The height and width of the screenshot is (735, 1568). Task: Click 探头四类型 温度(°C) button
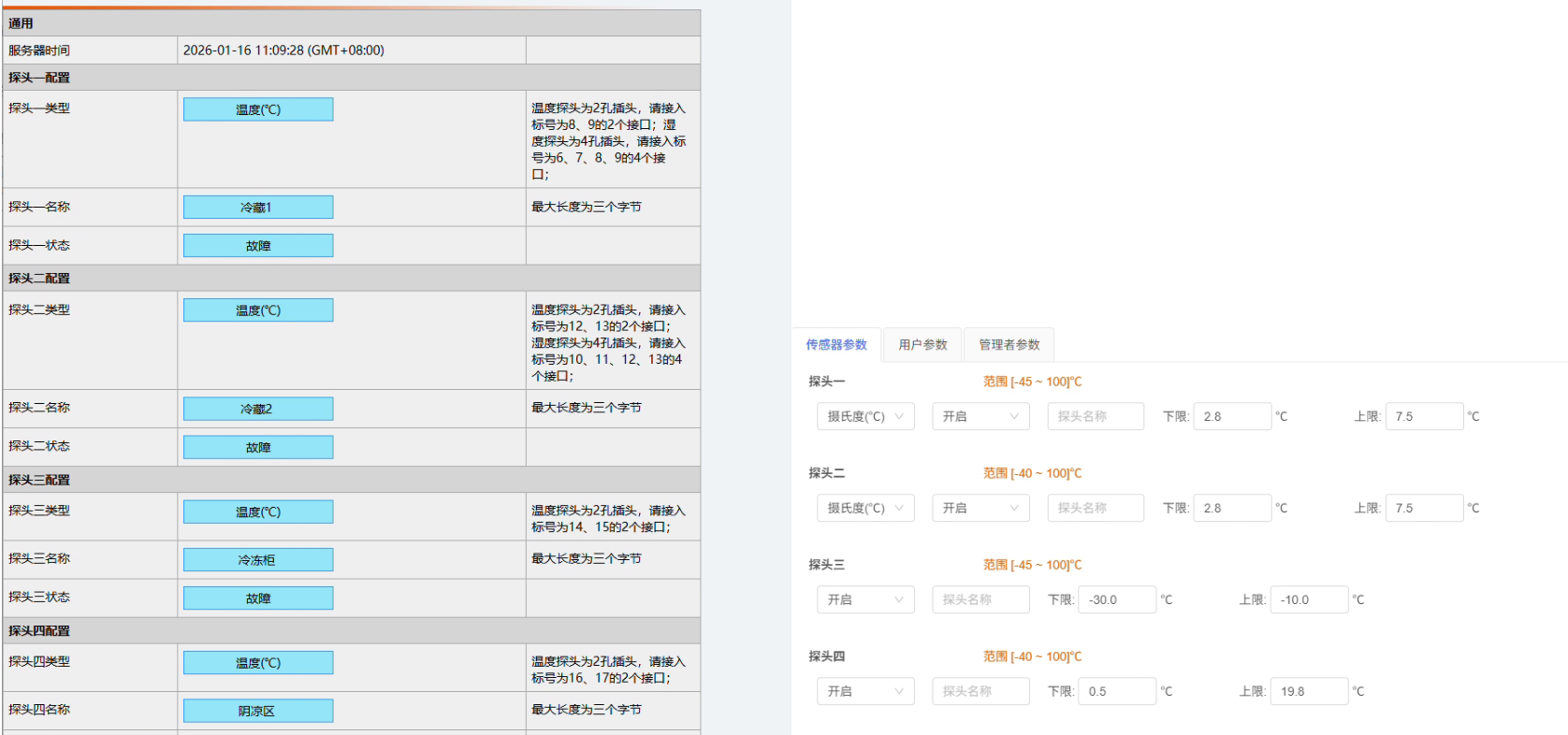click(258, 663)
